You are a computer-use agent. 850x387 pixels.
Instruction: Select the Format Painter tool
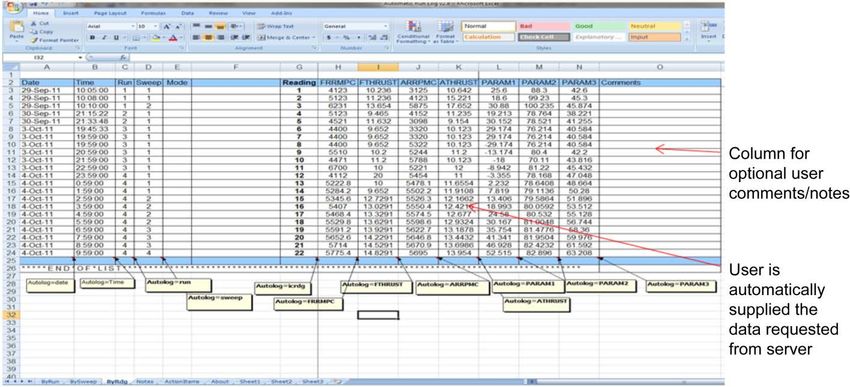[55, 40]
